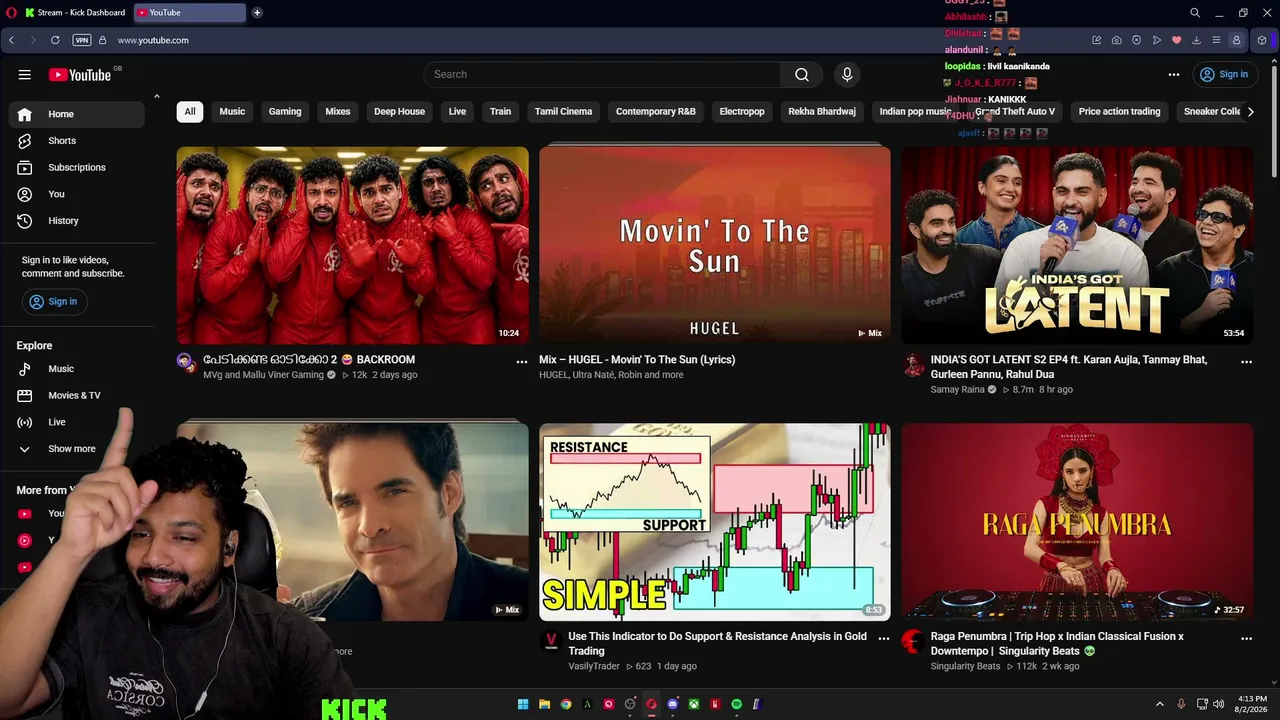
Task: Open the Windows Start menu
Action: point(523,704)
